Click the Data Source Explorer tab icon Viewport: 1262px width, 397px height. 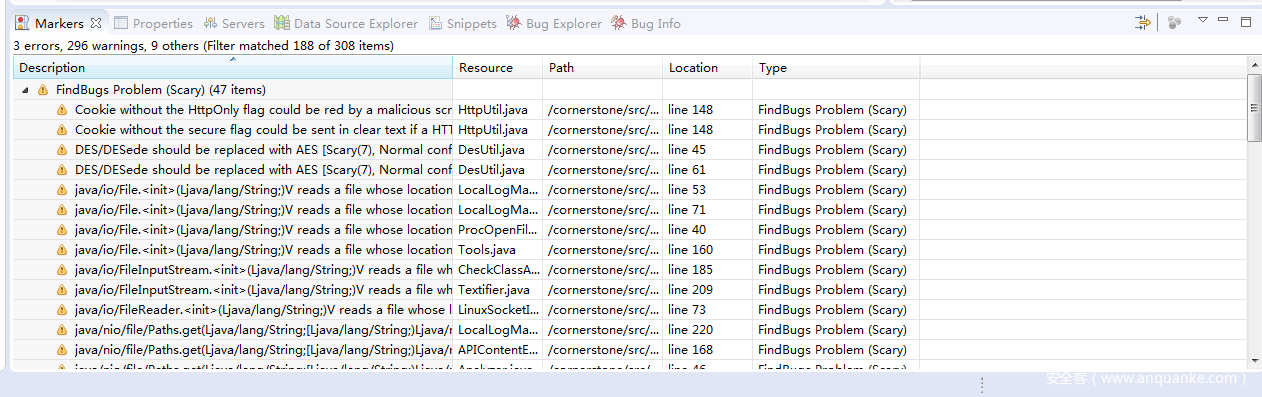[282, 23]
